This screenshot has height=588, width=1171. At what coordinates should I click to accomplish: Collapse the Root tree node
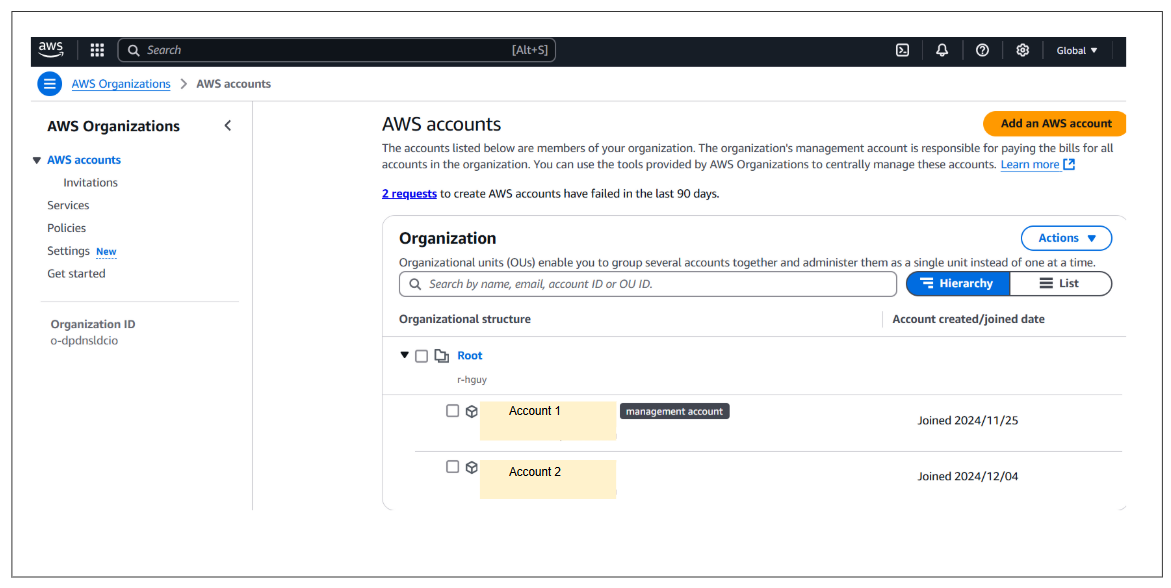coord(404,355)
